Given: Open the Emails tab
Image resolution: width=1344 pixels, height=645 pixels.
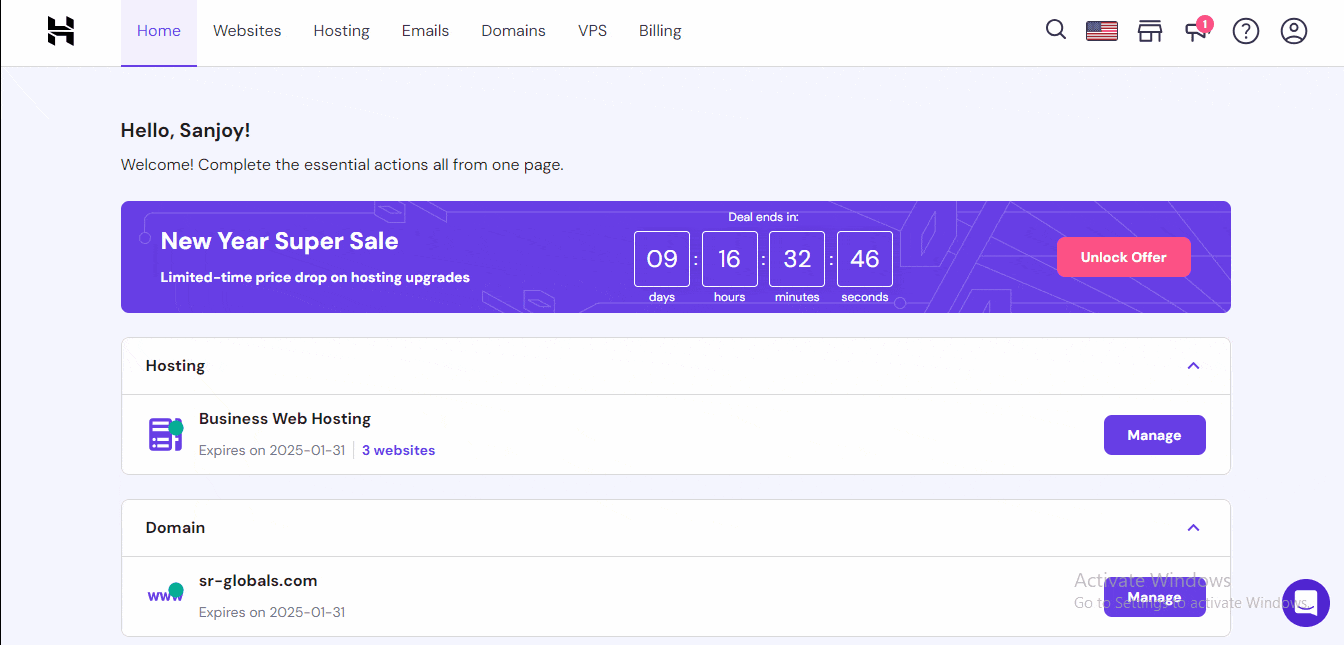Looking at the screenshot, I should 425,30.
